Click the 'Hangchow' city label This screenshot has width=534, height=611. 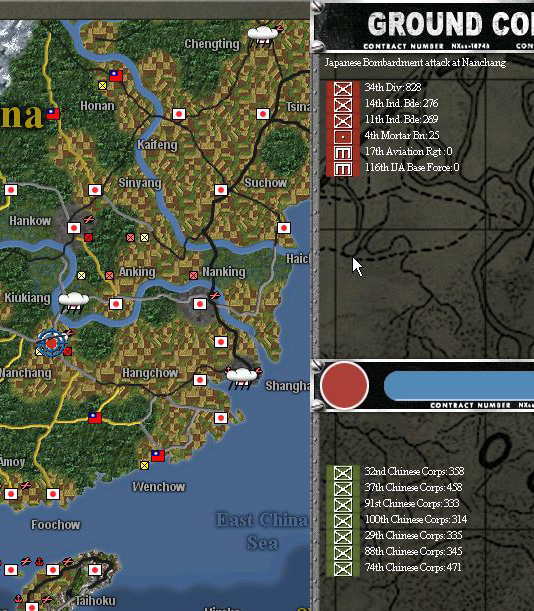[150, 373]
